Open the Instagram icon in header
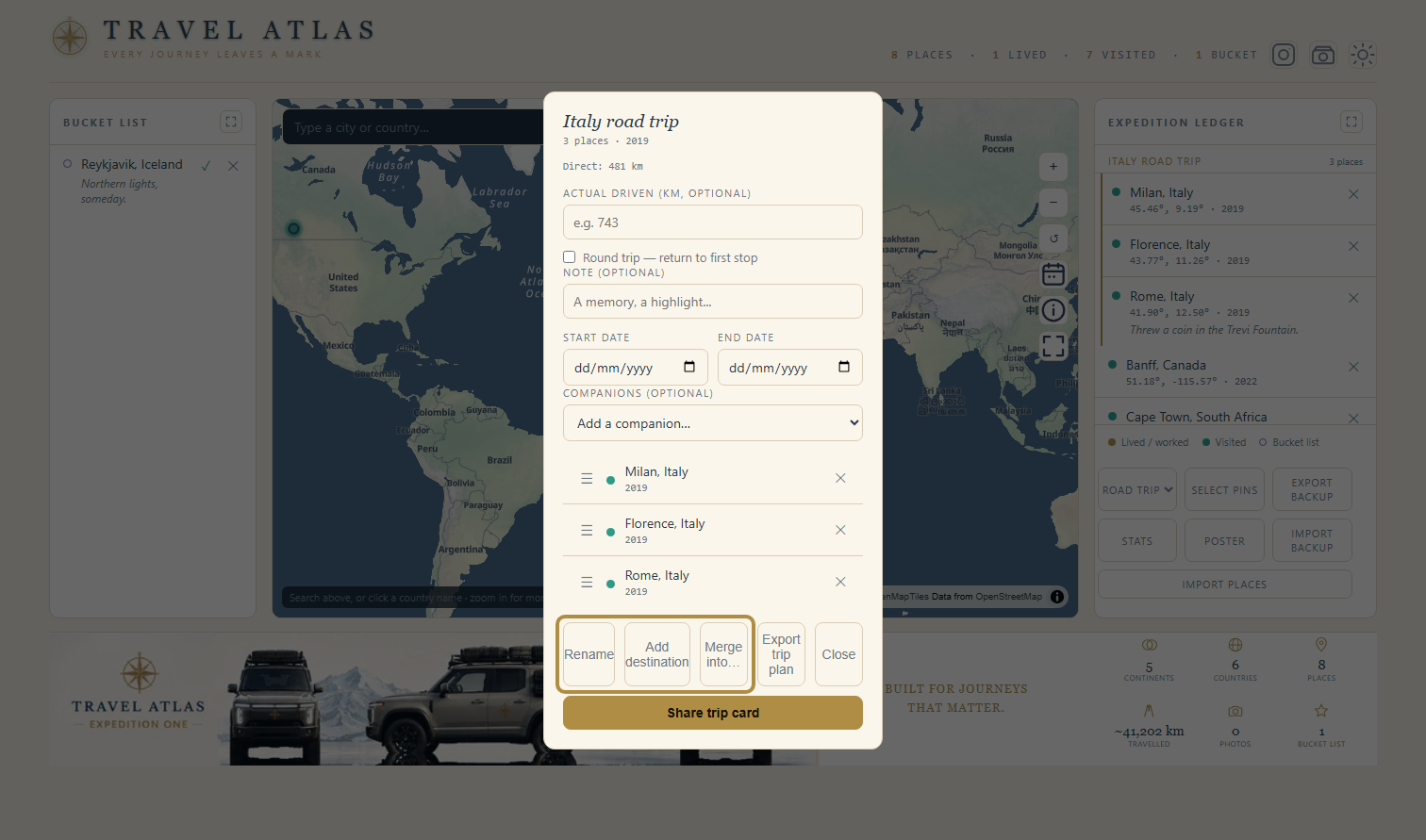Viewport: 1426px width, 840px height. 1284,55
